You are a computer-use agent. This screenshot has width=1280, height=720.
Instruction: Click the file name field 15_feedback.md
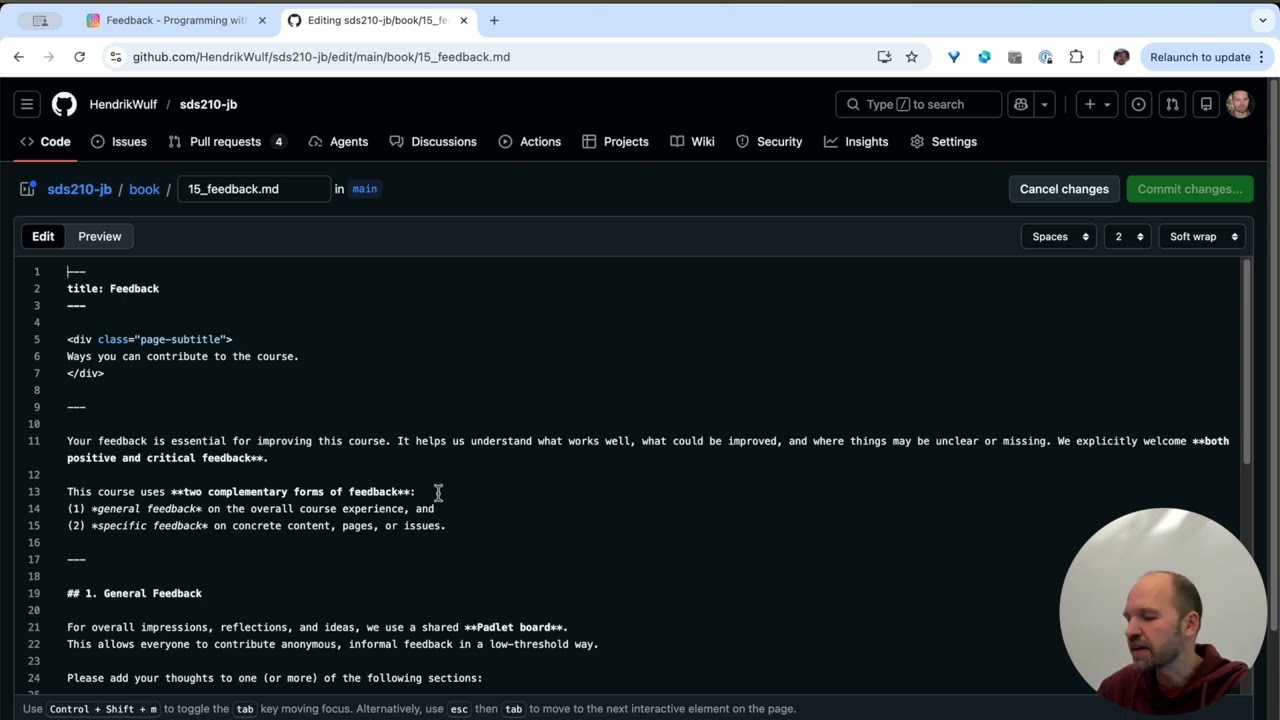pos(254,189)
